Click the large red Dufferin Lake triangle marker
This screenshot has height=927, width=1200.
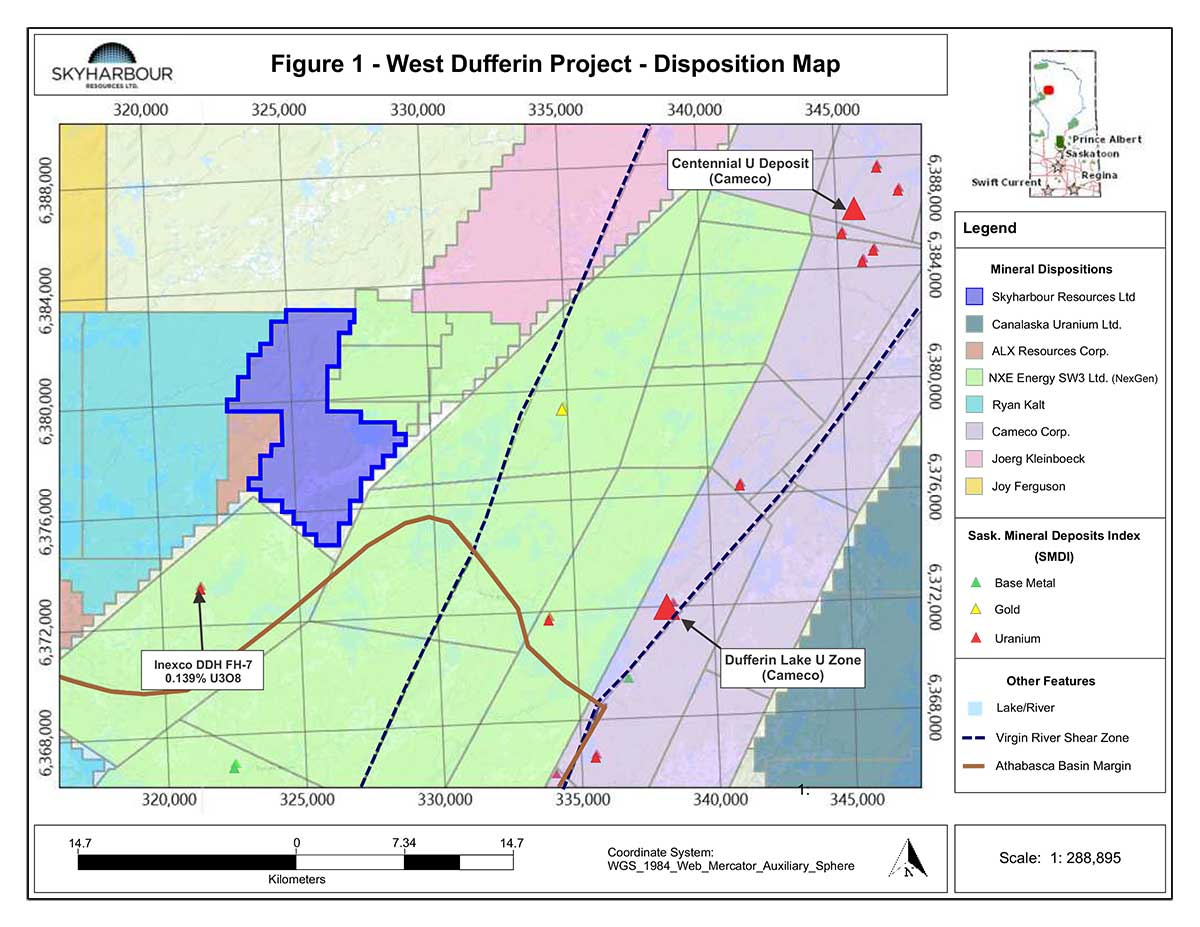[x=666, y=607]
